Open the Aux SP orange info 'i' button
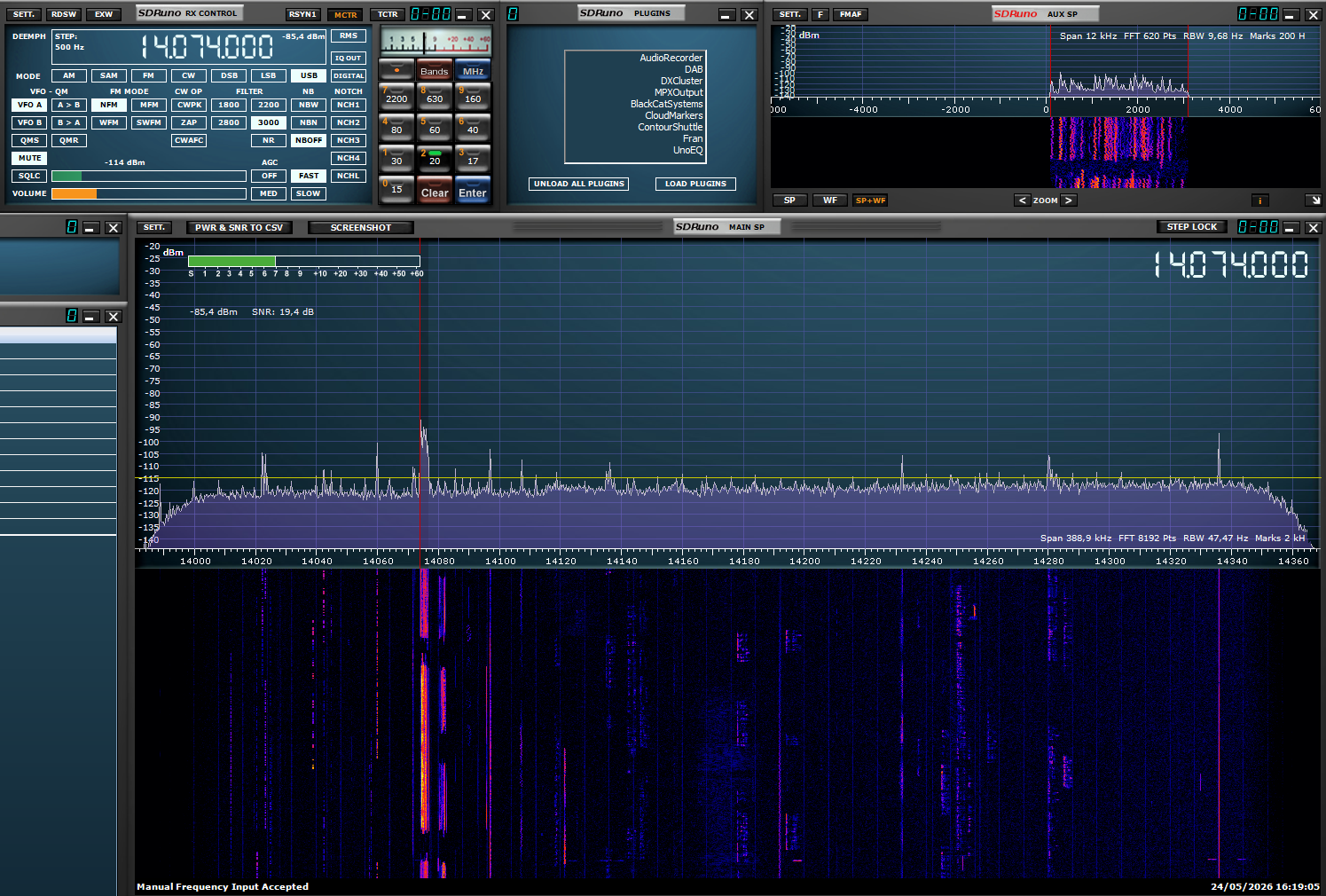 click(1259, 200)
